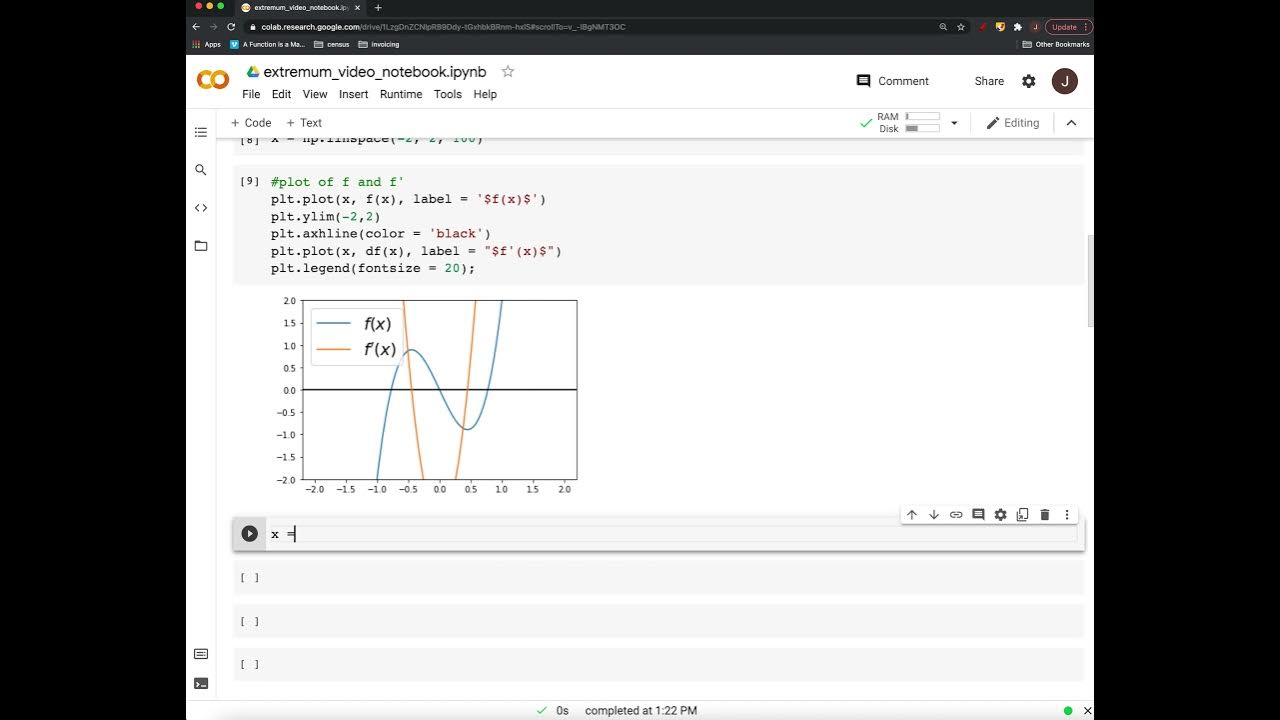Click code line plt.ylim(-2,2)
1280x720 pixels.
tap(326, 216)
